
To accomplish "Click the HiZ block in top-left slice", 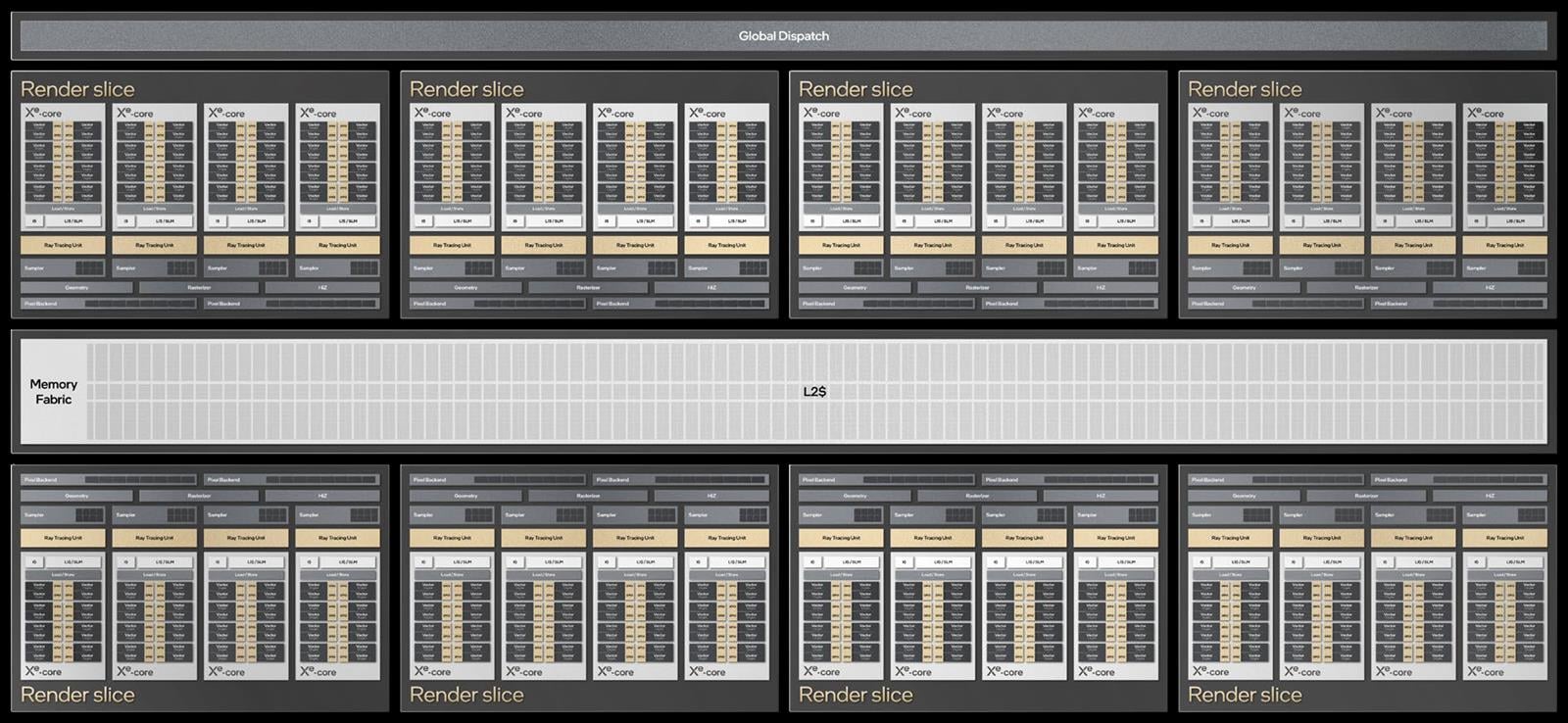I will click(x=322, y=288).
